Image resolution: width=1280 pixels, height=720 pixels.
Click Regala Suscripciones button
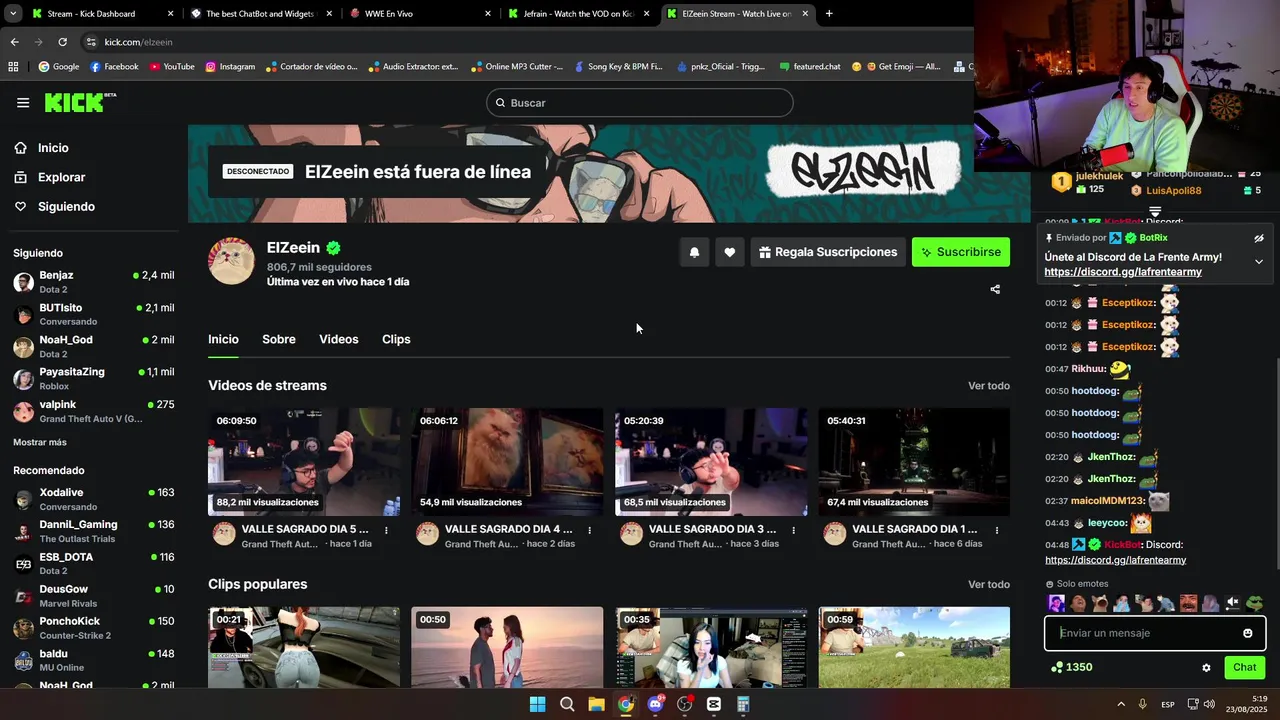[x=828, y=252]
